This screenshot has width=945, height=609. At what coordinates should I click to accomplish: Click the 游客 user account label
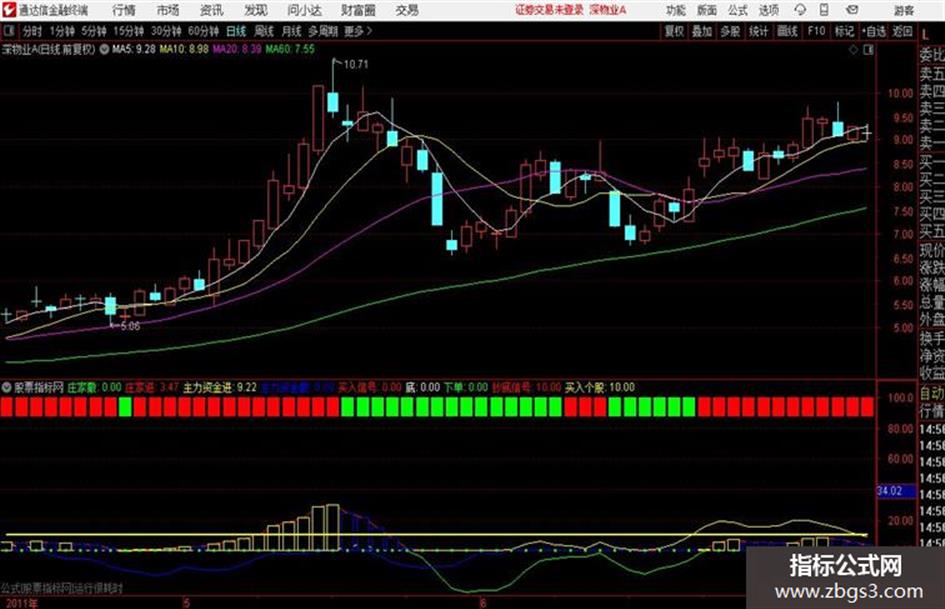904,10
